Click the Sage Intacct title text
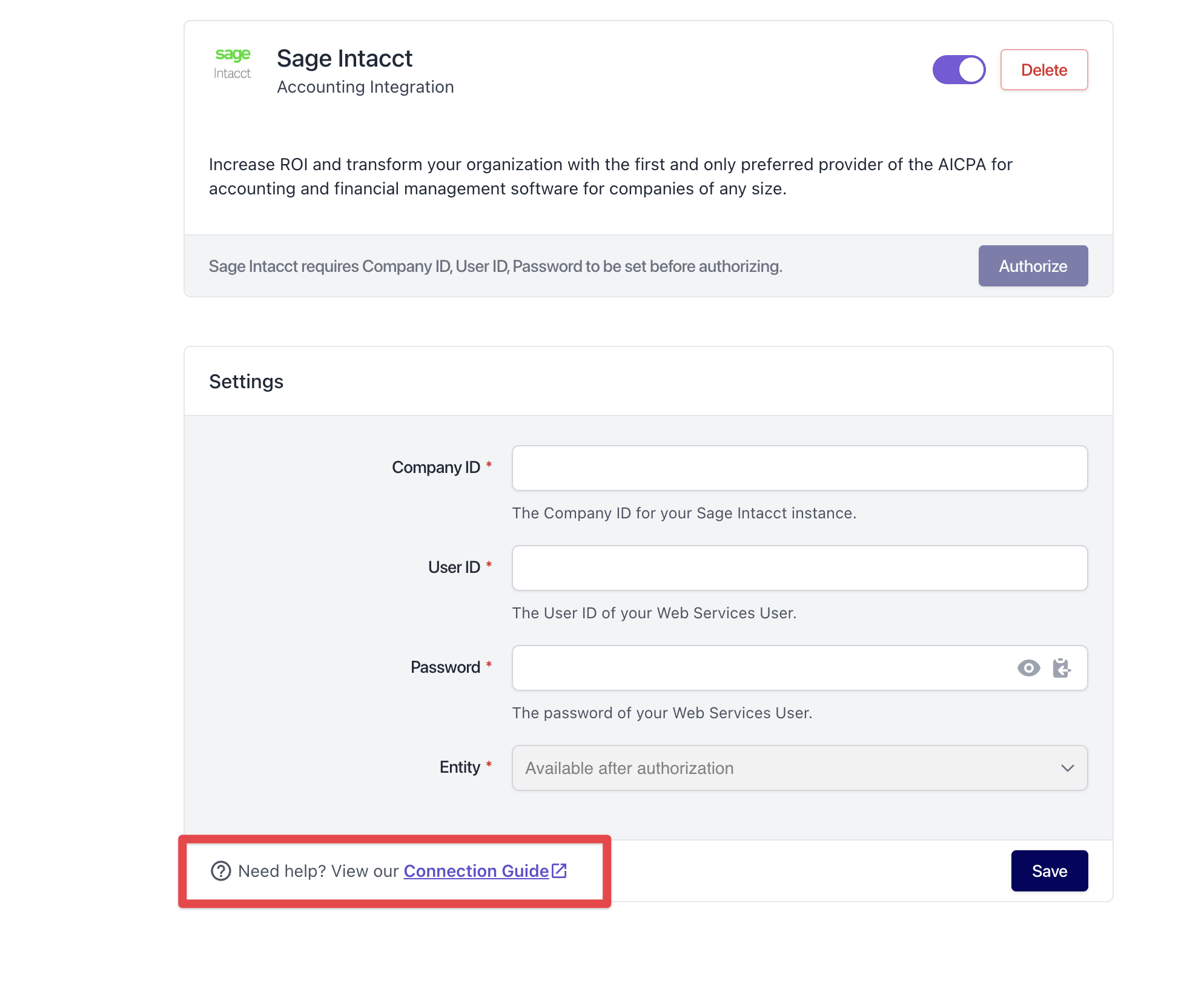The image size is (1204, 998). click(x=345, y=58)
